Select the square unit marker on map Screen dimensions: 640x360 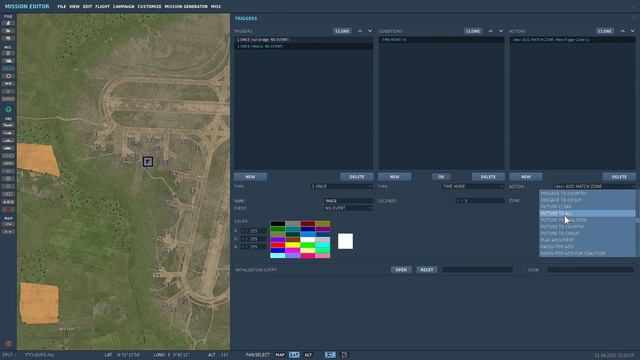coord(148,162)
